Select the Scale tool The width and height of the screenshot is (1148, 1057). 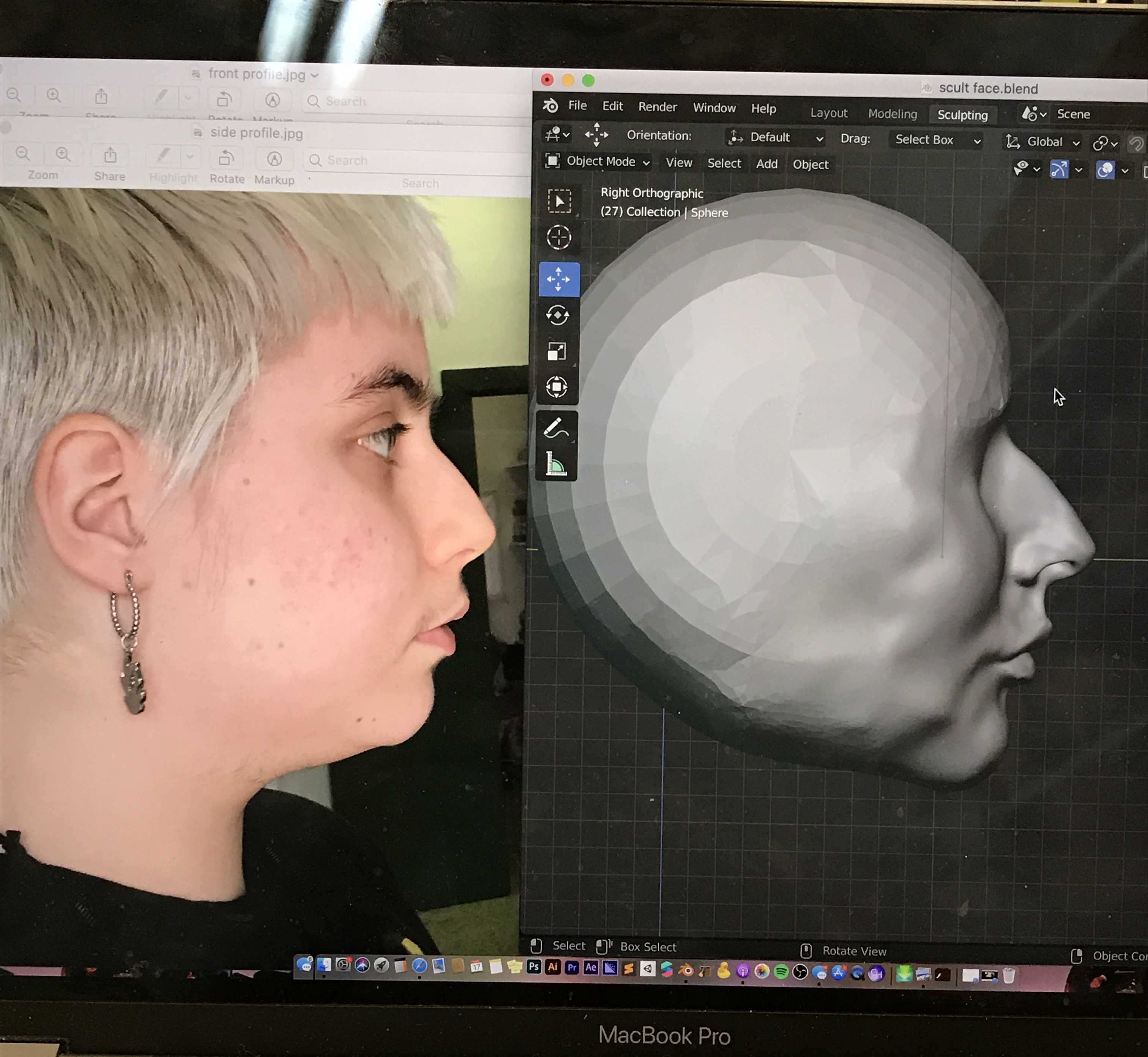click(x=557, y=351)
